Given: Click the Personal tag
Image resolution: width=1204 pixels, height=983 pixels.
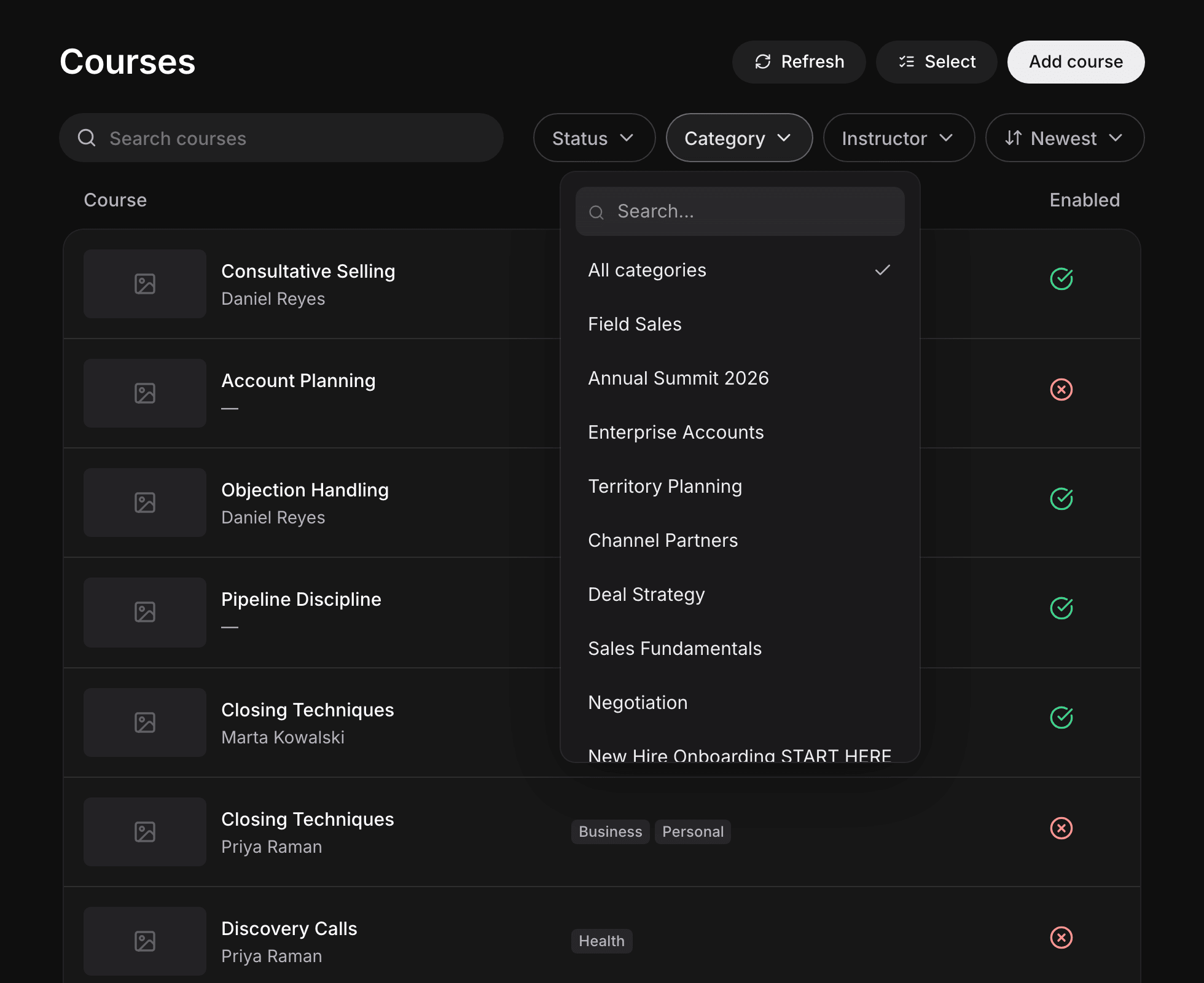Looking at the screenshot, I should tap(693, 832).
